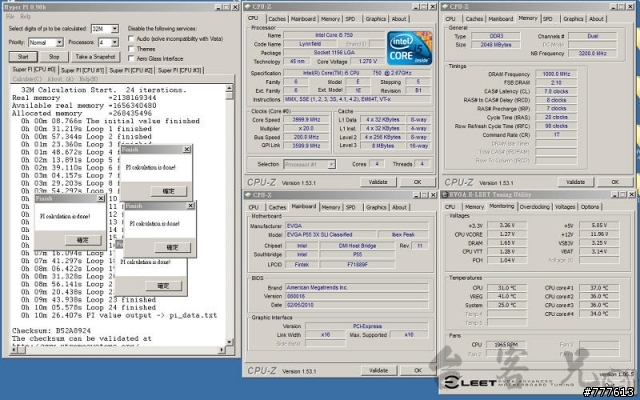Viewport: 640px width, 400px height.
Task: Open the Processors count dropdown
Action: click(x=108, y=43)
